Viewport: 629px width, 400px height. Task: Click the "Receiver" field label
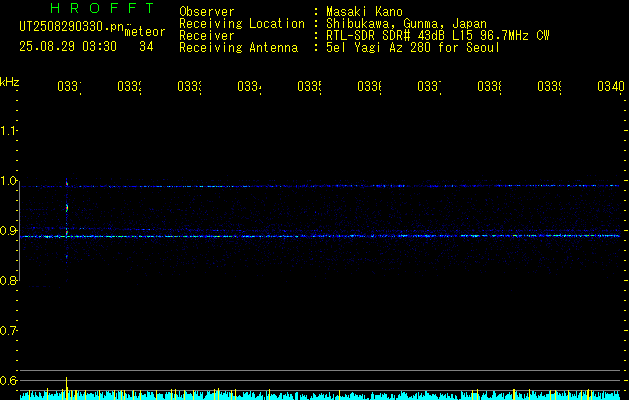coord(207,36)
